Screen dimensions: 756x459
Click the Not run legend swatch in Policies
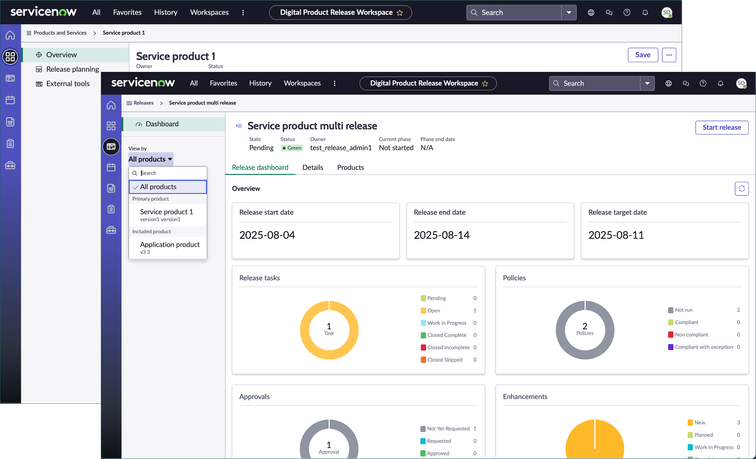671,310
